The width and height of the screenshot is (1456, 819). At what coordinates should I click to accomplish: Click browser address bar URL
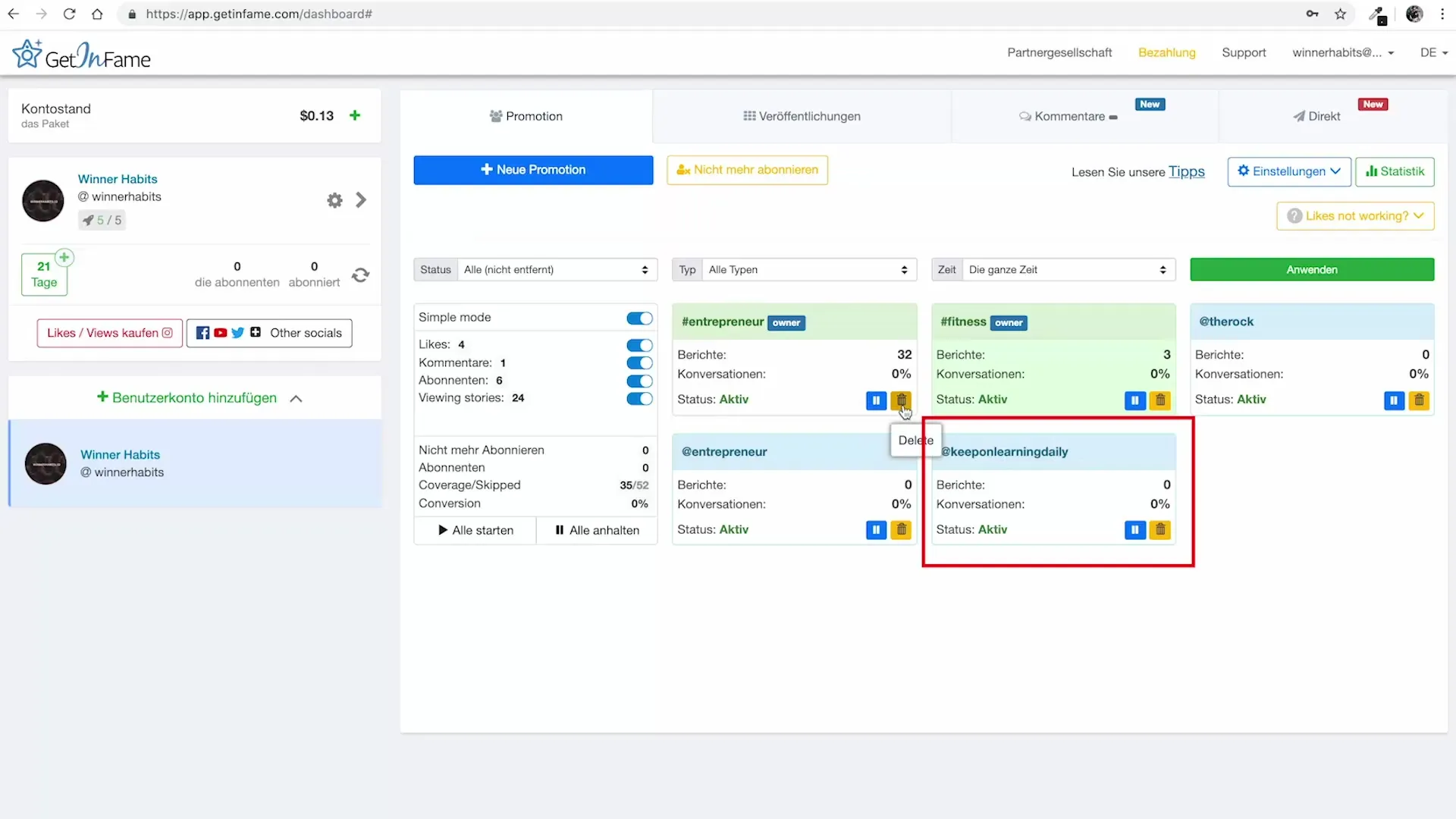pyautogui.click(x=259, y=14)
